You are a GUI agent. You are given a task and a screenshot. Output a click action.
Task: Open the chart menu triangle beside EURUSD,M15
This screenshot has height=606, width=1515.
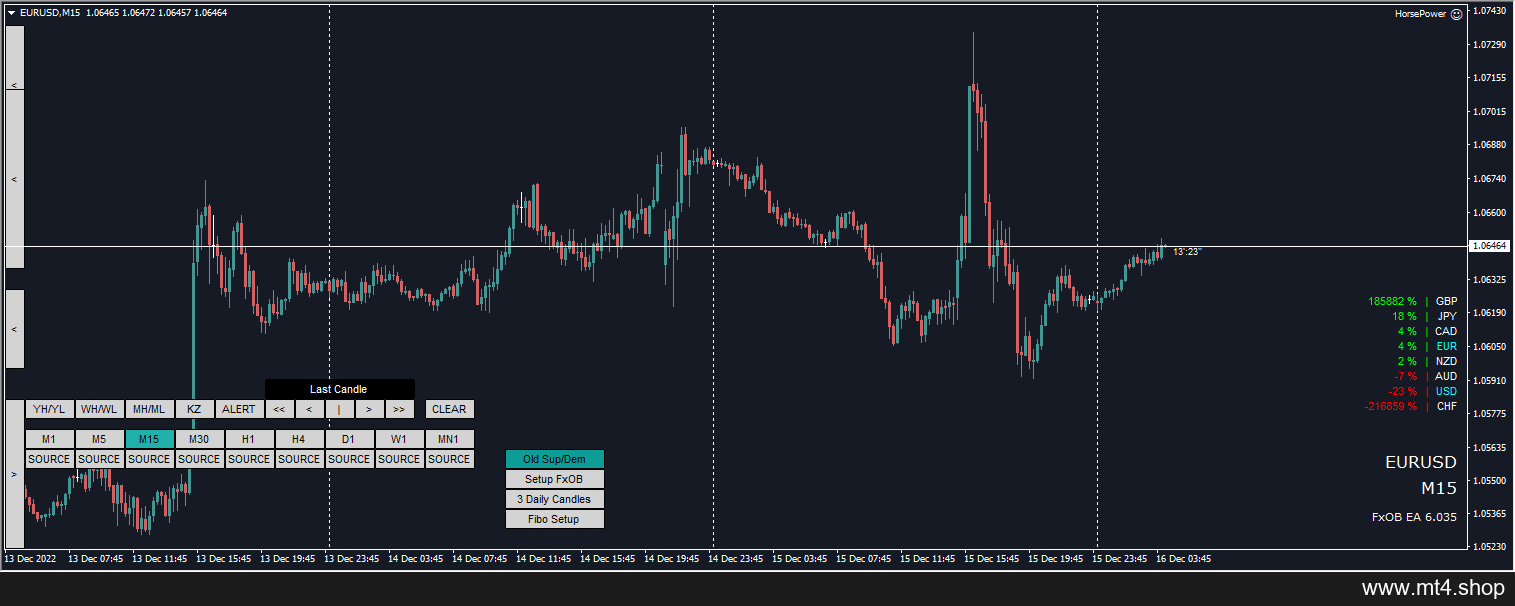(11, 13)
